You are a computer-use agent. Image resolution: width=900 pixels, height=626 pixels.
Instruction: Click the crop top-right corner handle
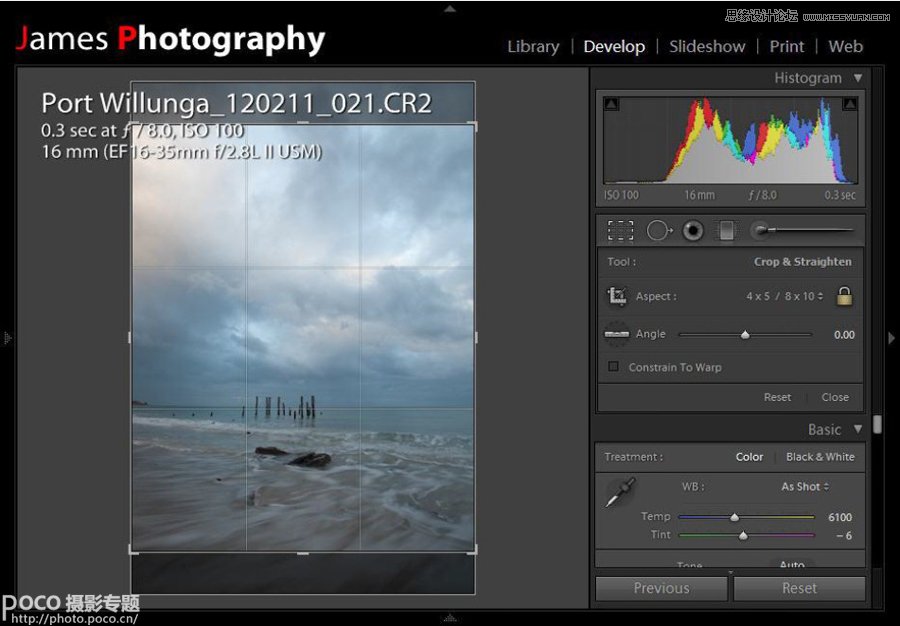474,125
